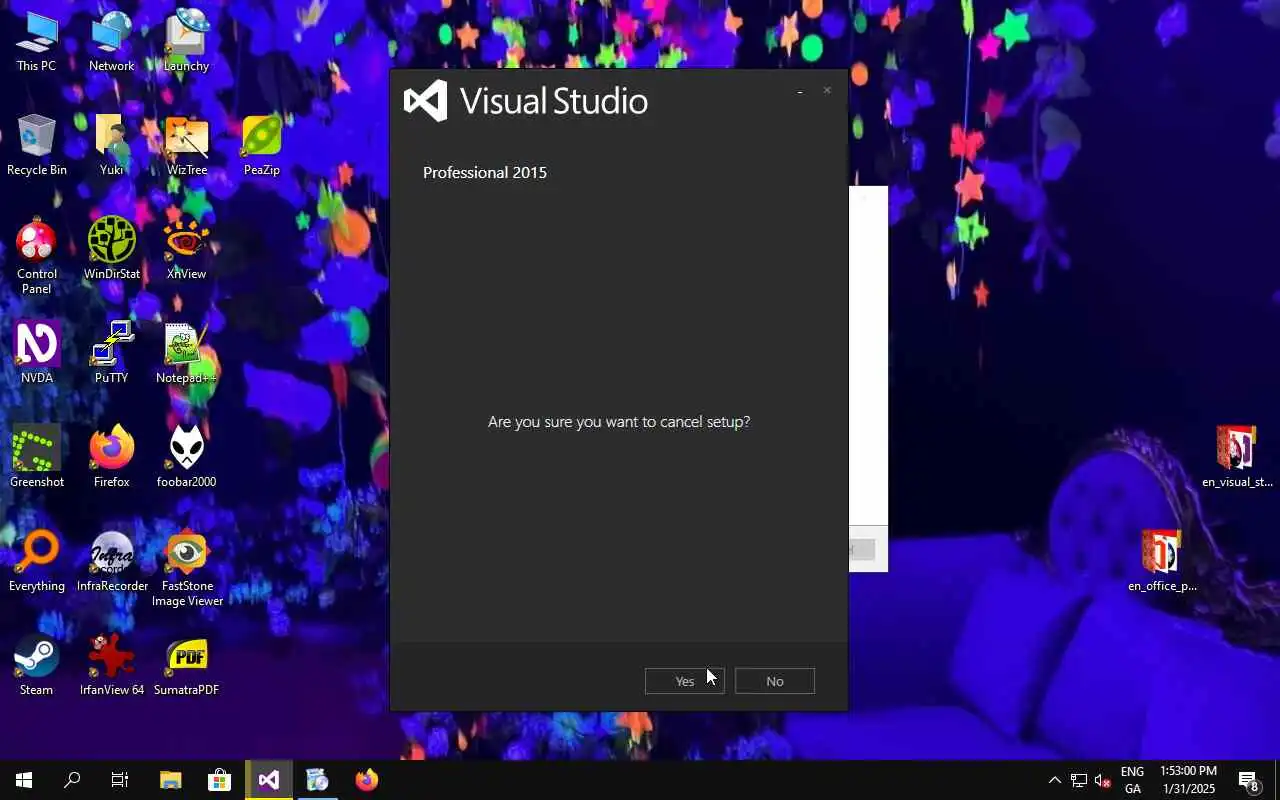
Task: Launch WizTree from the desktop
Action: click(187, 146)
